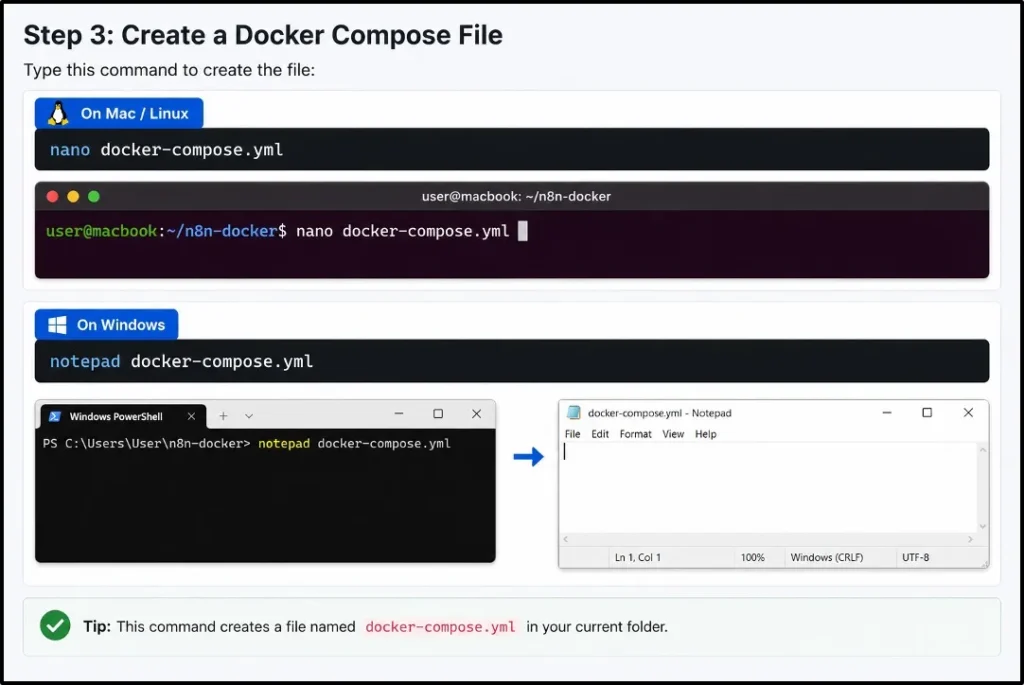Viewport: 1024px width, 685px height.
Task: Click 'Ln 1, Col 1' in Notepad status bar
Action: click(638, 557)
